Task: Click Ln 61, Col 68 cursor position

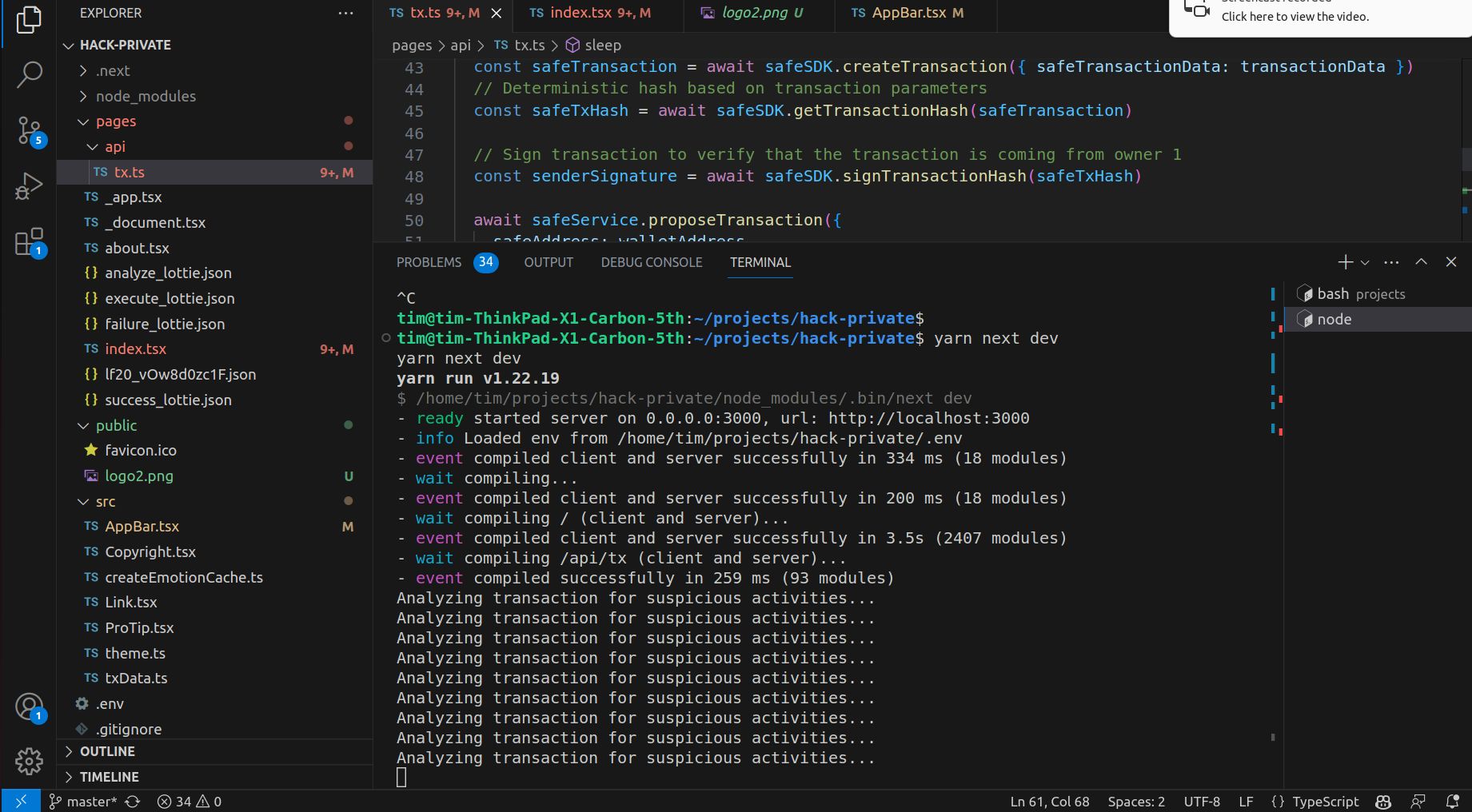Action: point(1050,801)
